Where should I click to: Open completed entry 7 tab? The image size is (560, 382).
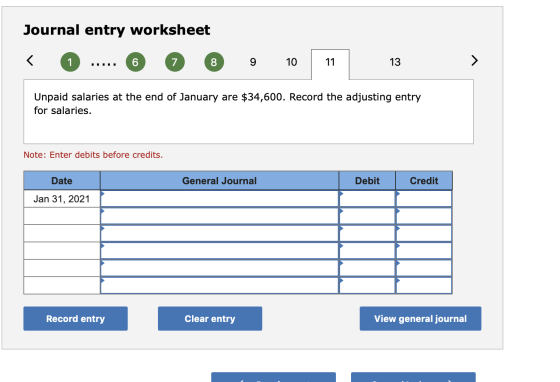[175, 62]
